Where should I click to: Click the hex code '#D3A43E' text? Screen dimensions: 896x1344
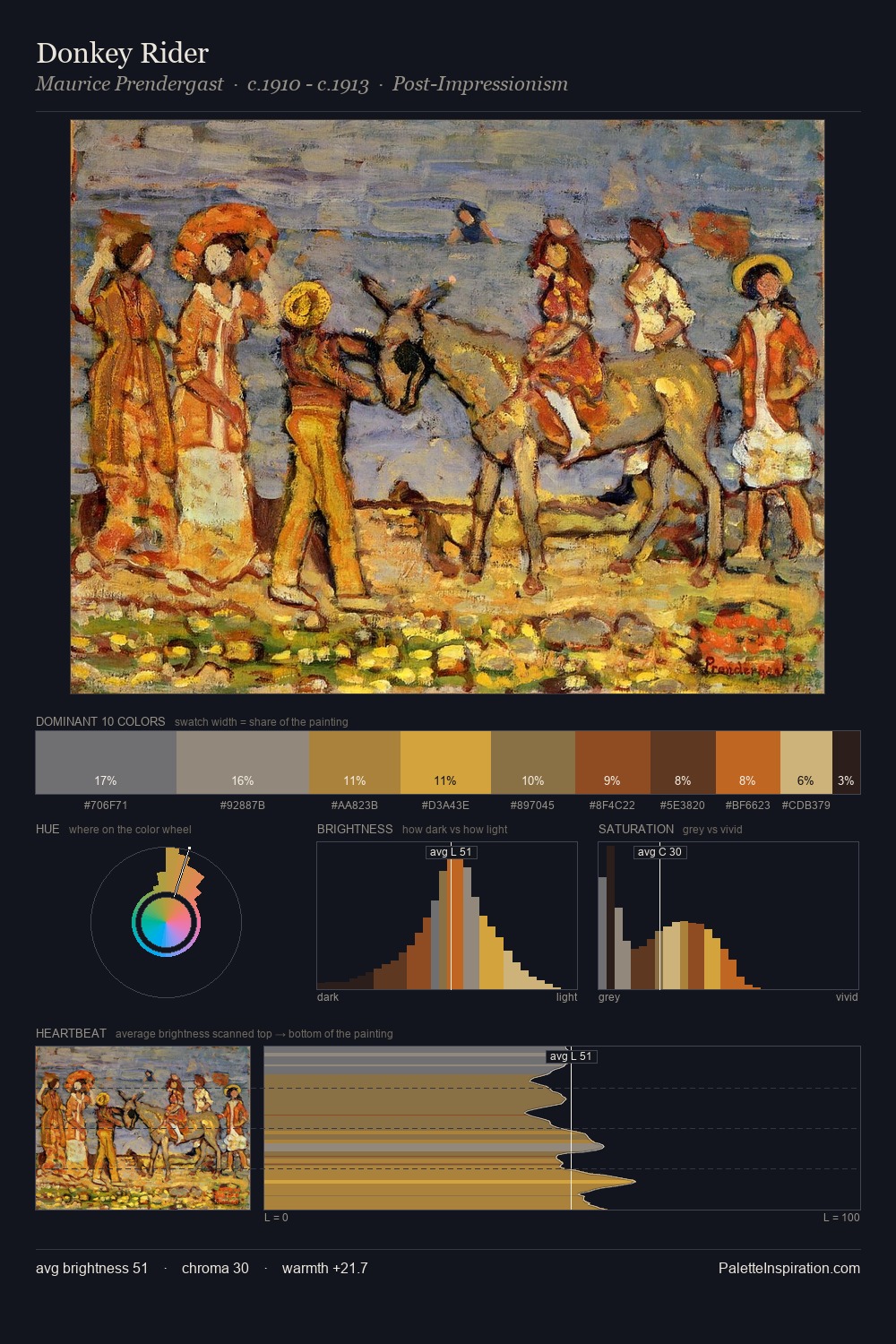pyautogui.click(x=445, y=805)
